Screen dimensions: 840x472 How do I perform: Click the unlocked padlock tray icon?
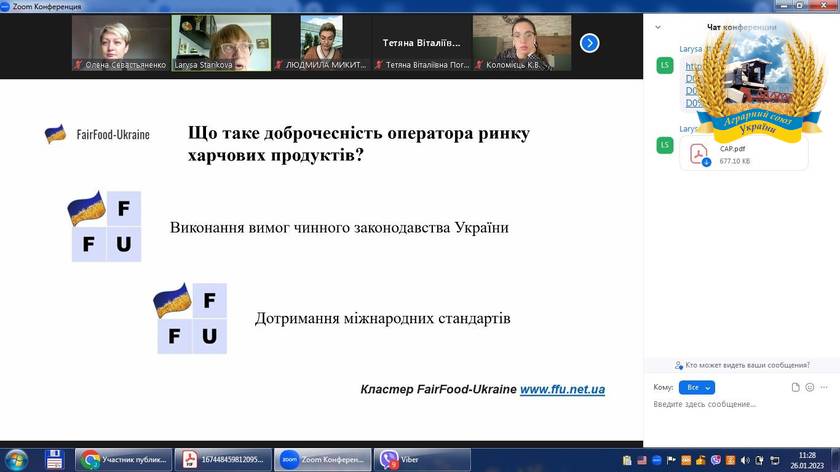(x=701, y=460)
